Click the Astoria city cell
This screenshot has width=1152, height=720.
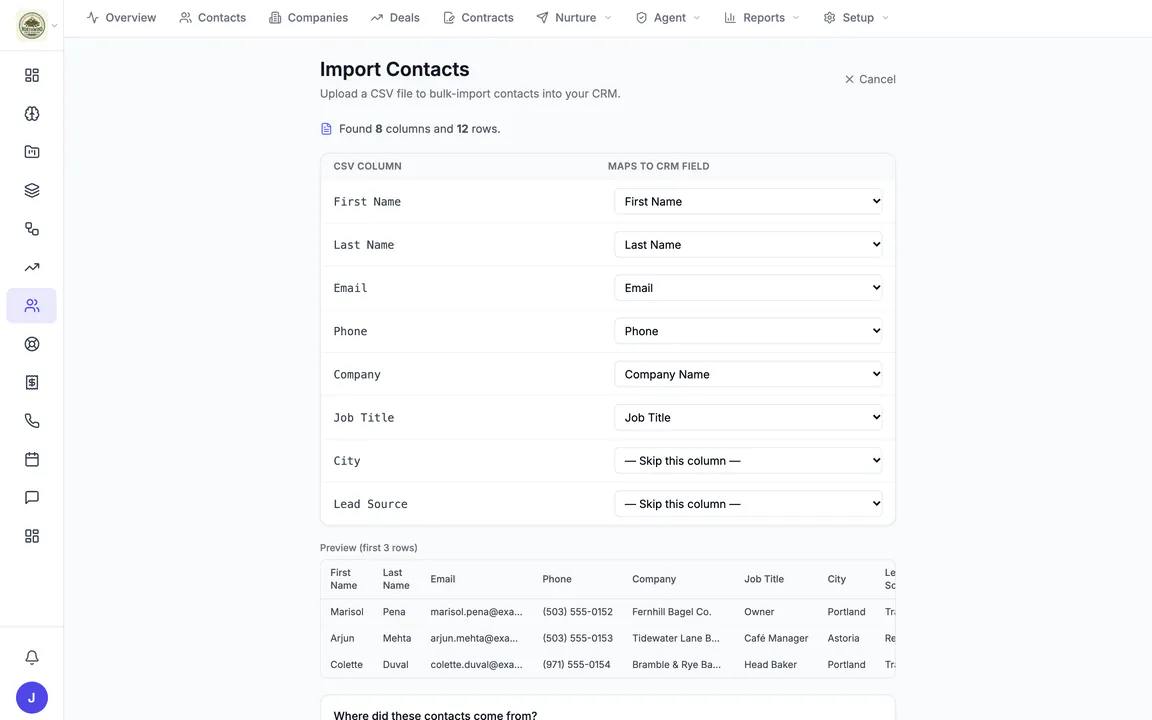(x=843, y=638)
